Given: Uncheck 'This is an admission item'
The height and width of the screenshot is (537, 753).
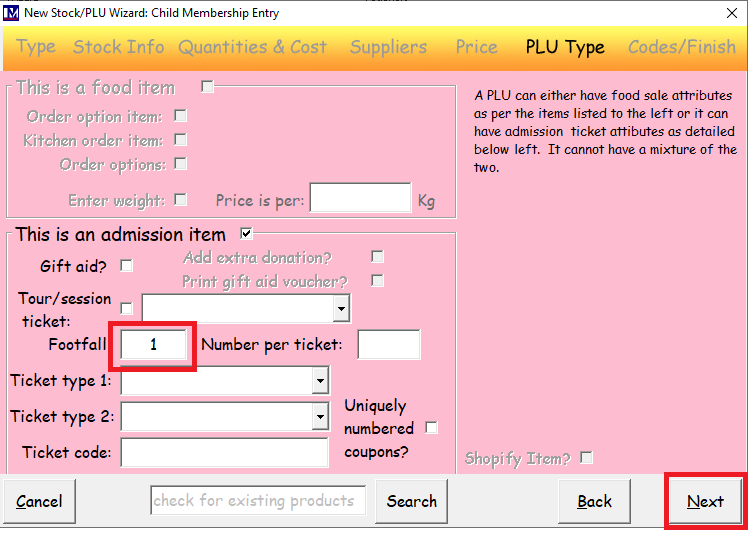Looking at the screenshot, I should tap(246, 234).
